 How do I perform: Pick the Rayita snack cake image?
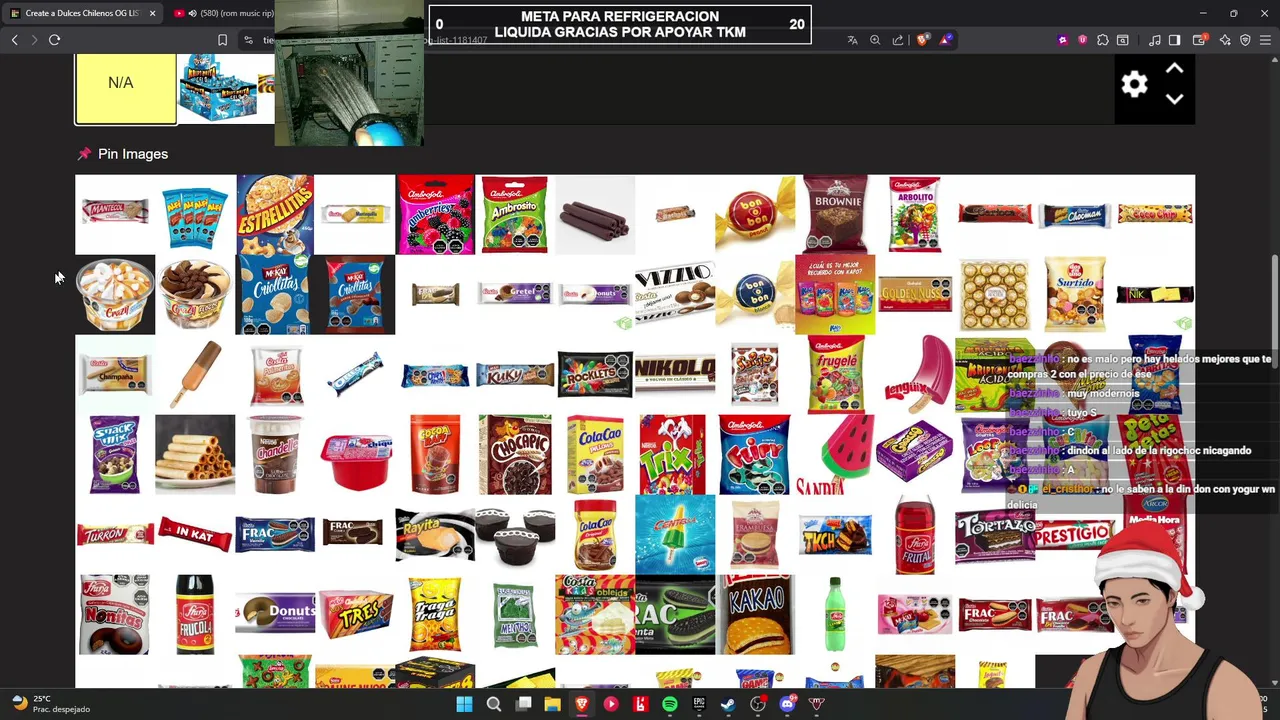point(435,534)
